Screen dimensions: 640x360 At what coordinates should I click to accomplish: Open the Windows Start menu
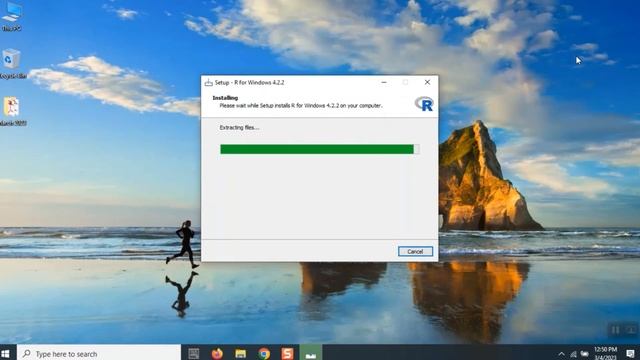tap(6, 353)
